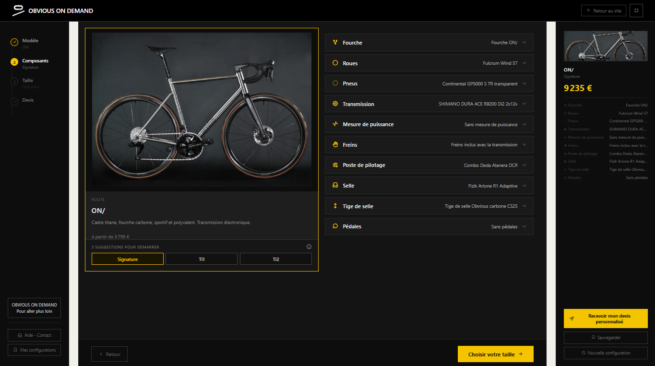Screen dimensions: 655x366
Task: Click the Retour back button
Action: [109, 354]
